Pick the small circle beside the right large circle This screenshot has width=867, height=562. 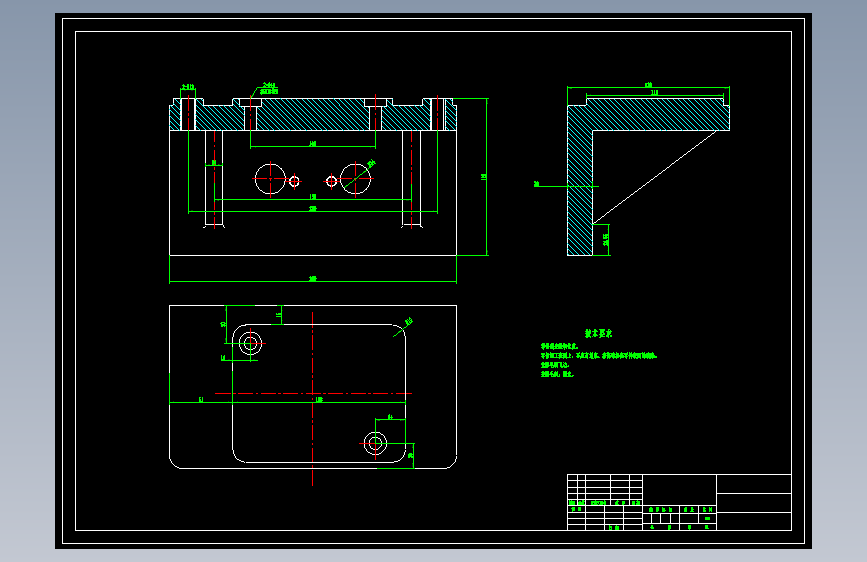[331, 181]
